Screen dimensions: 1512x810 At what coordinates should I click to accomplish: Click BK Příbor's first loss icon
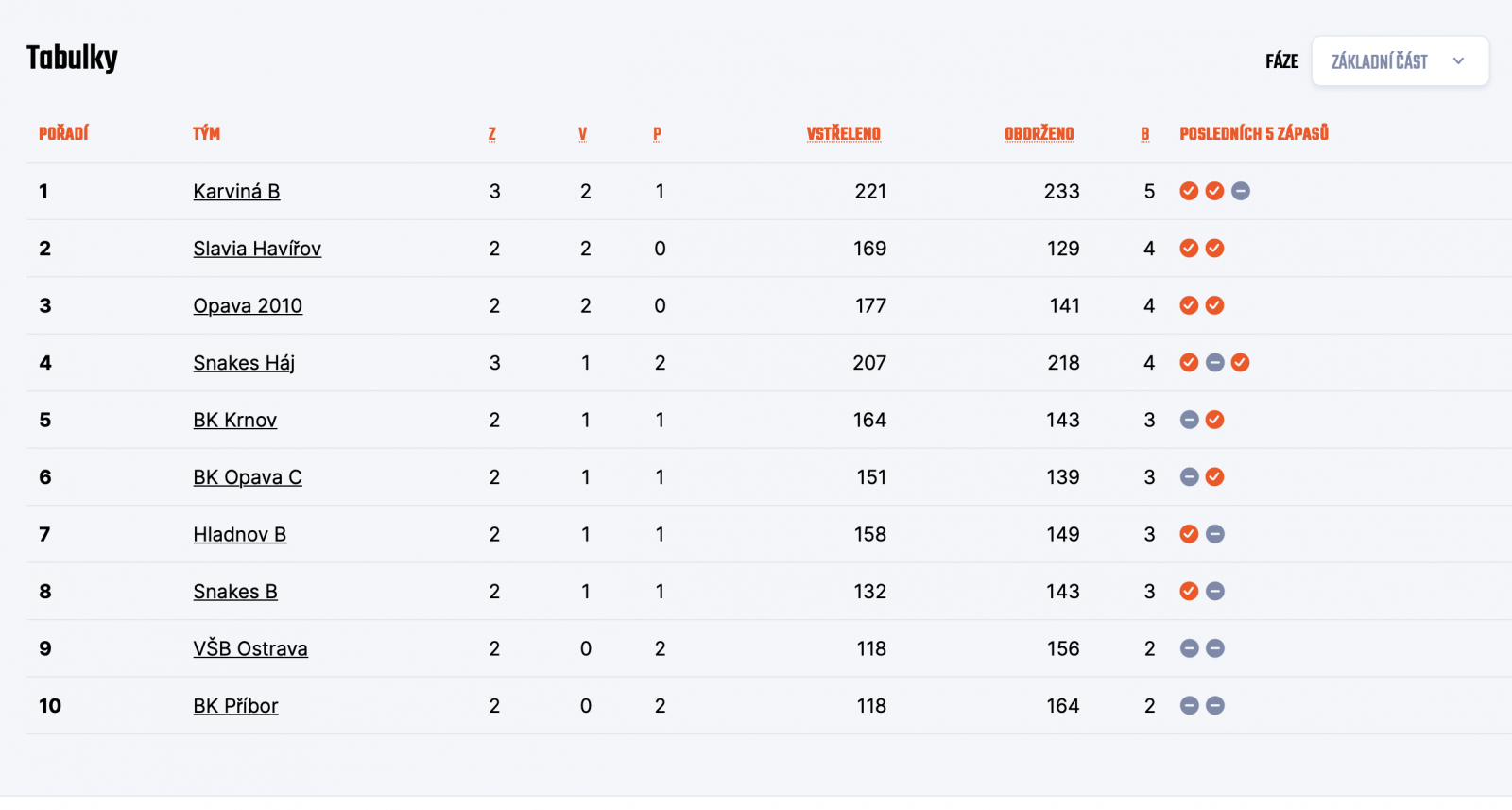(1189, 706)
